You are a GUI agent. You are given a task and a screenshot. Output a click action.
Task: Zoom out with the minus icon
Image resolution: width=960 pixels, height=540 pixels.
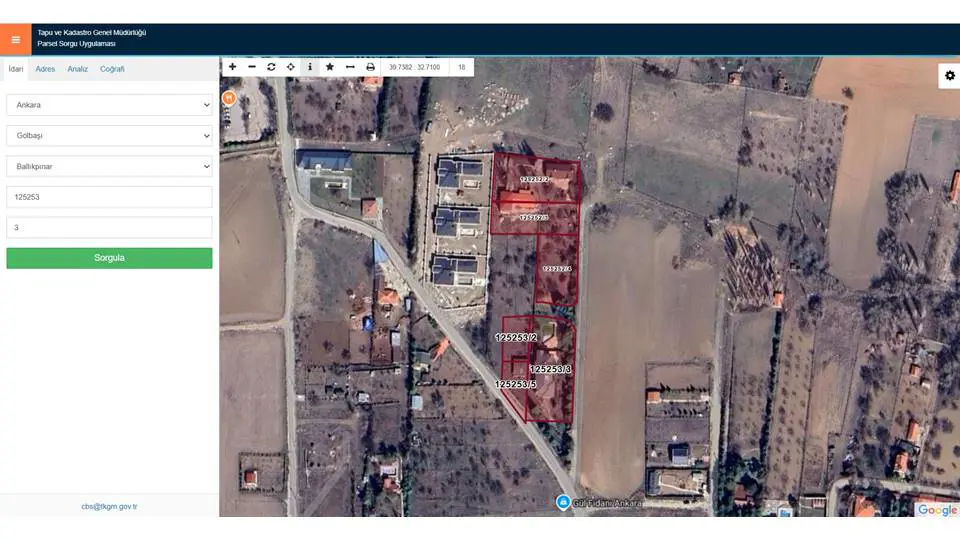252,67
